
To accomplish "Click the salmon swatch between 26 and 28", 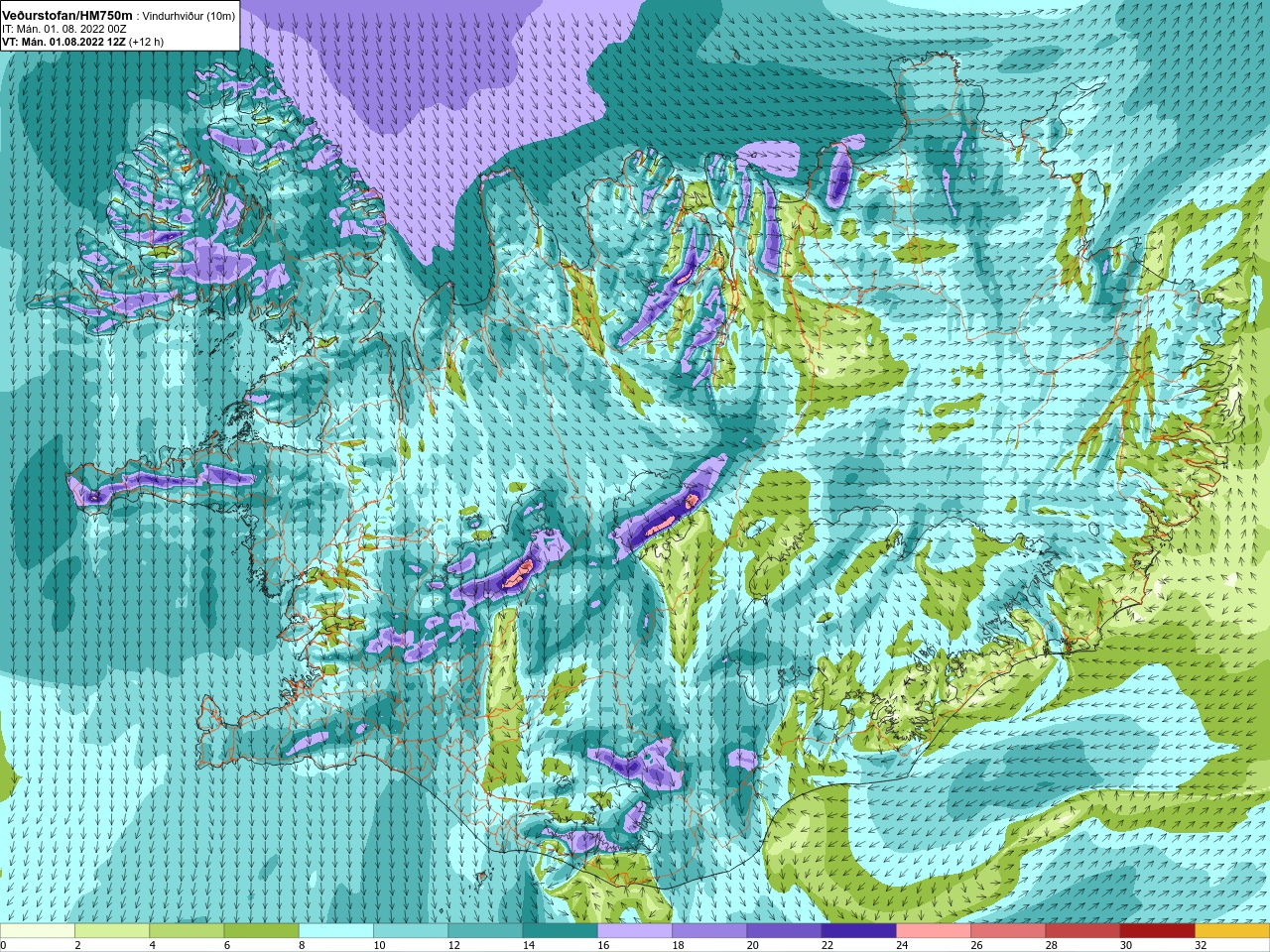I will (1008, 931).
